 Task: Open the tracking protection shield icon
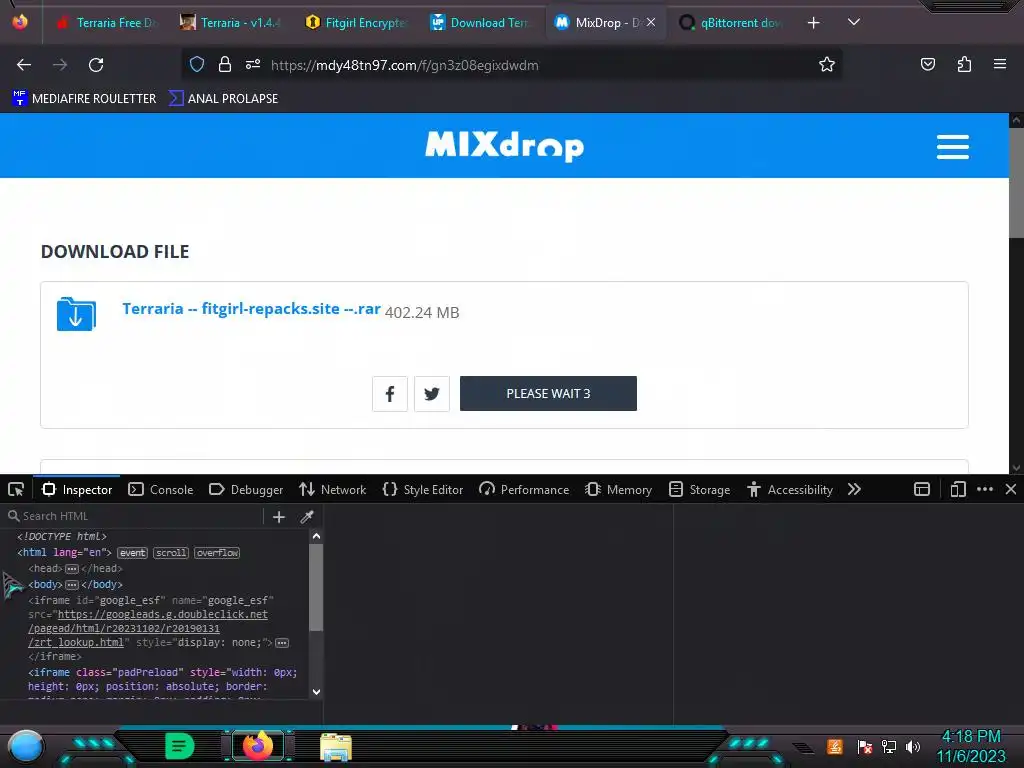(x=197, y=64)
